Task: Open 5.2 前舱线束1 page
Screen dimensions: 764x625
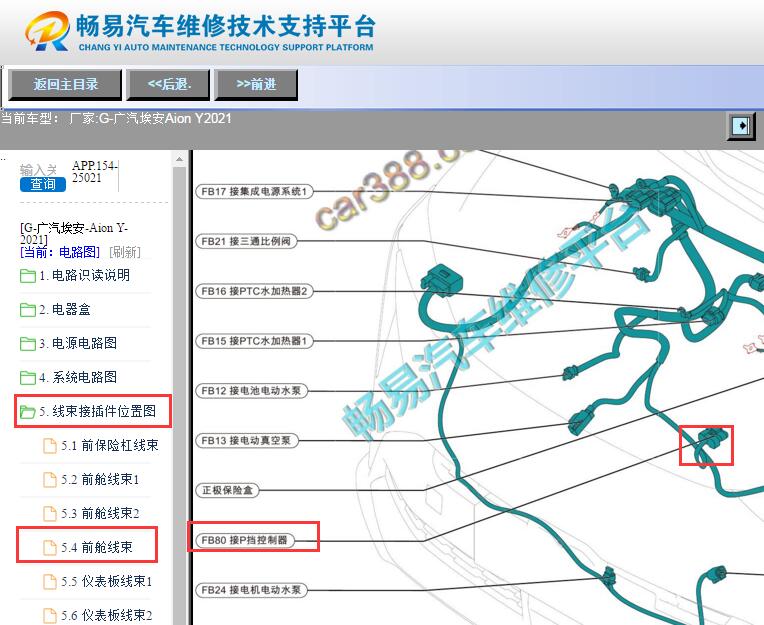Action: click(100, 479)
